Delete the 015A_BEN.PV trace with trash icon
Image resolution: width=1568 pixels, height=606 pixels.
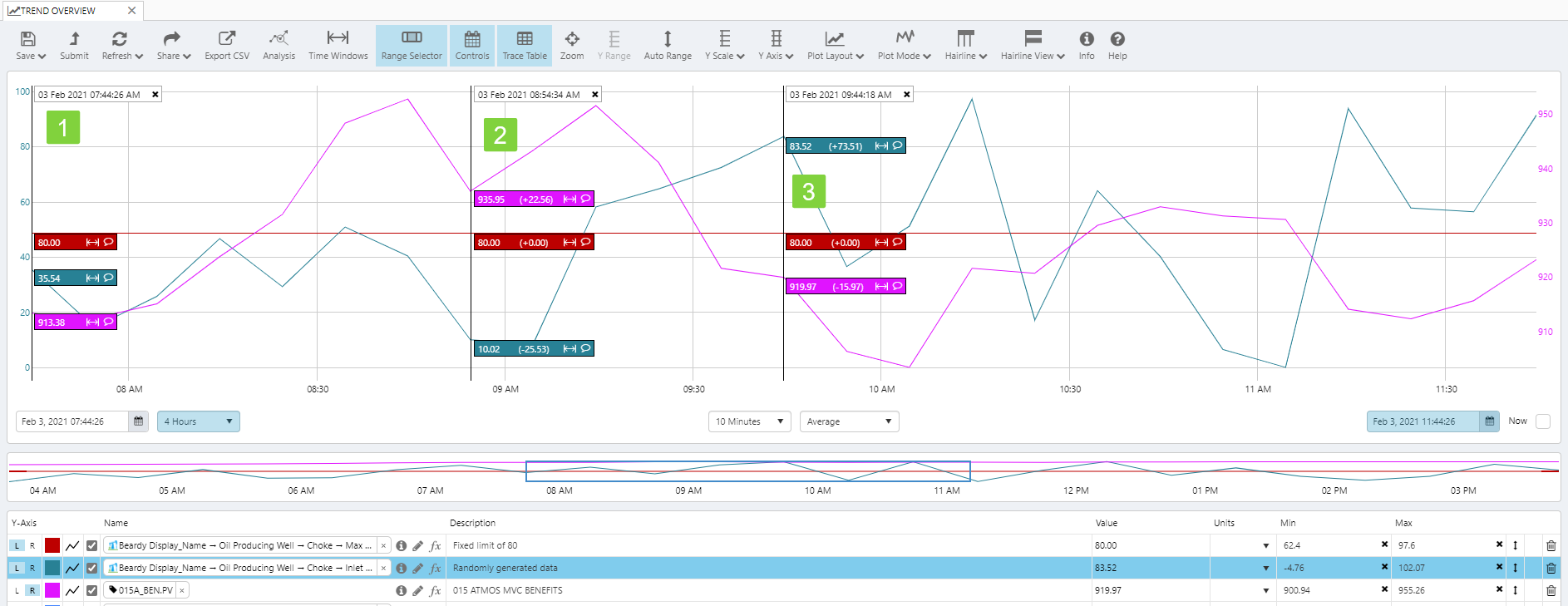click(1551, 590)
